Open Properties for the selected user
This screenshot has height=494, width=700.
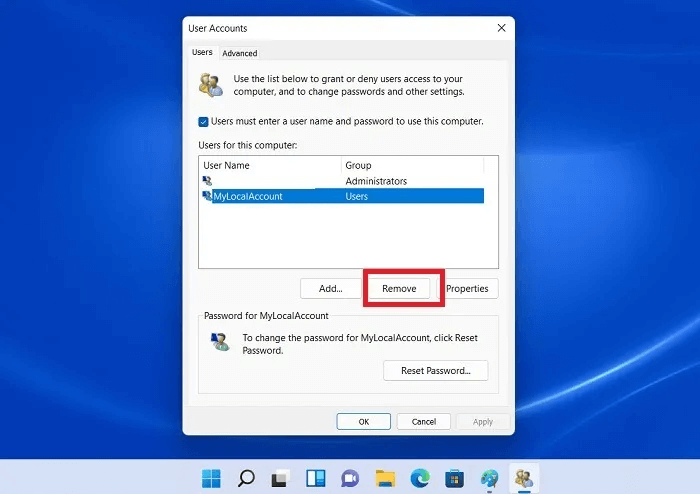click(x=467, y=288)
